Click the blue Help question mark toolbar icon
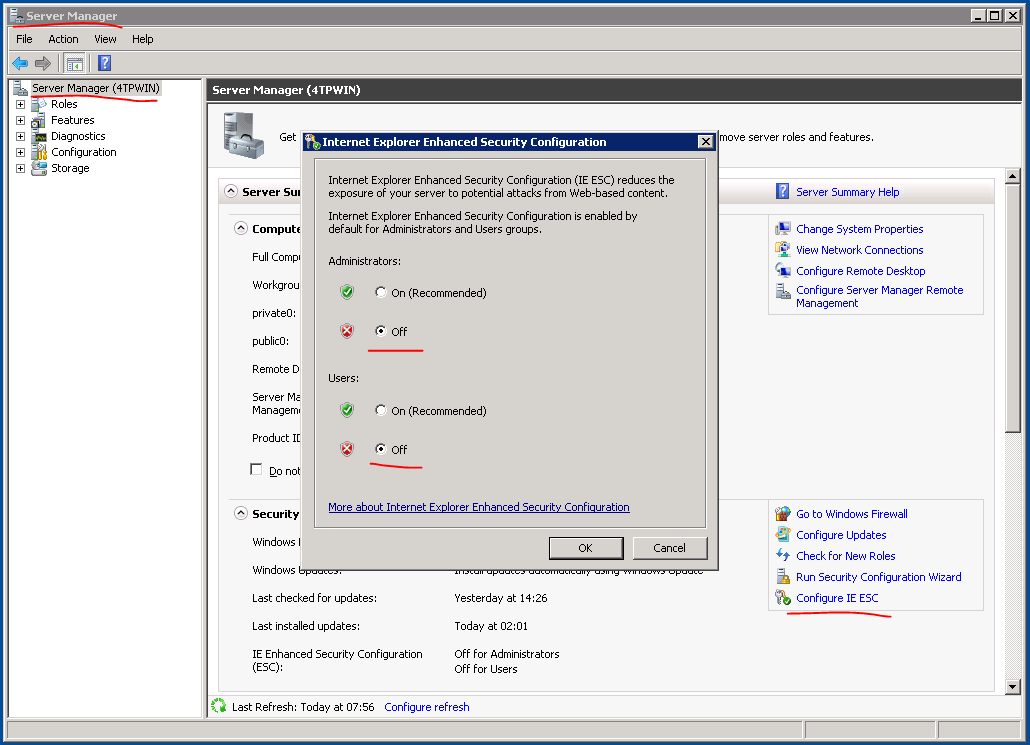1030x745 pixels. pos(104,63)
